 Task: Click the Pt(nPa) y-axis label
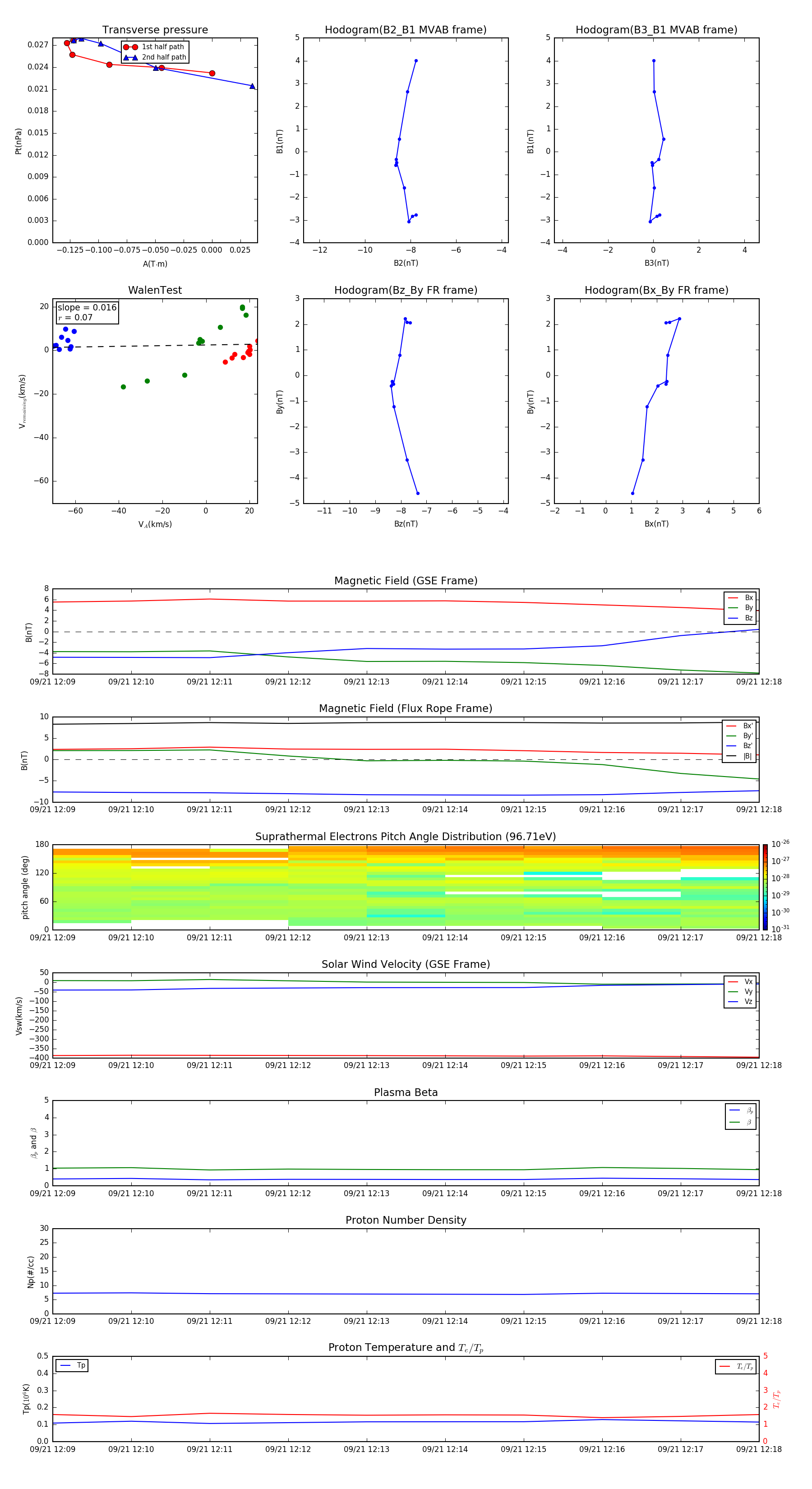pos(18,141)
